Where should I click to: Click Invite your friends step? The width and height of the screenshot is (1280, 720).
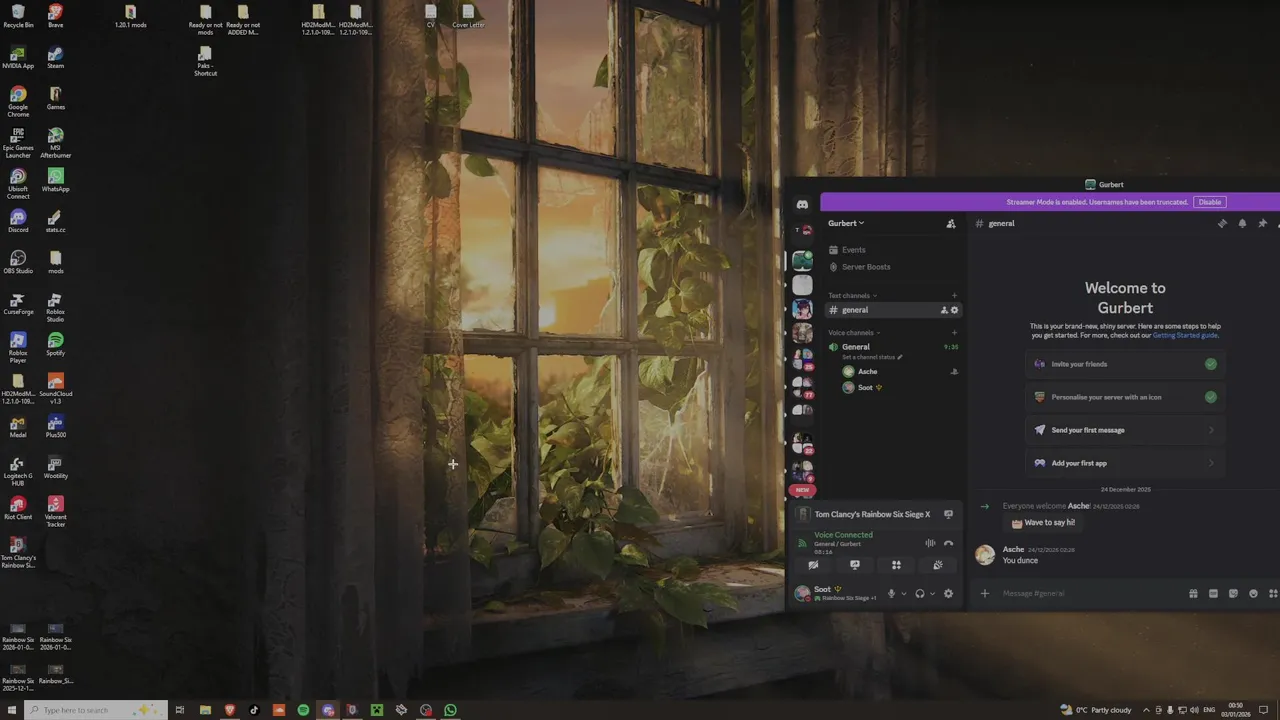coord(1125,364)
